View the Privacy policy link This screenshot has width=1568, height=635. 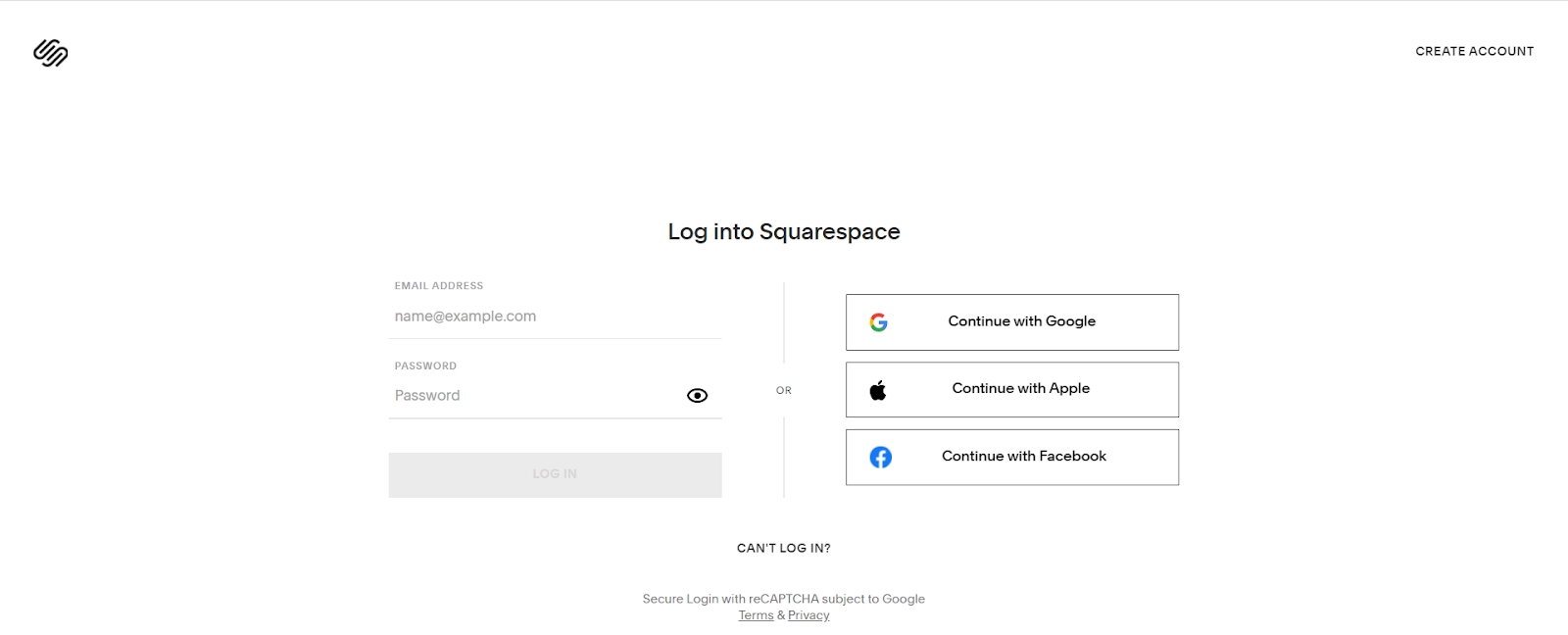coord(808,615)
